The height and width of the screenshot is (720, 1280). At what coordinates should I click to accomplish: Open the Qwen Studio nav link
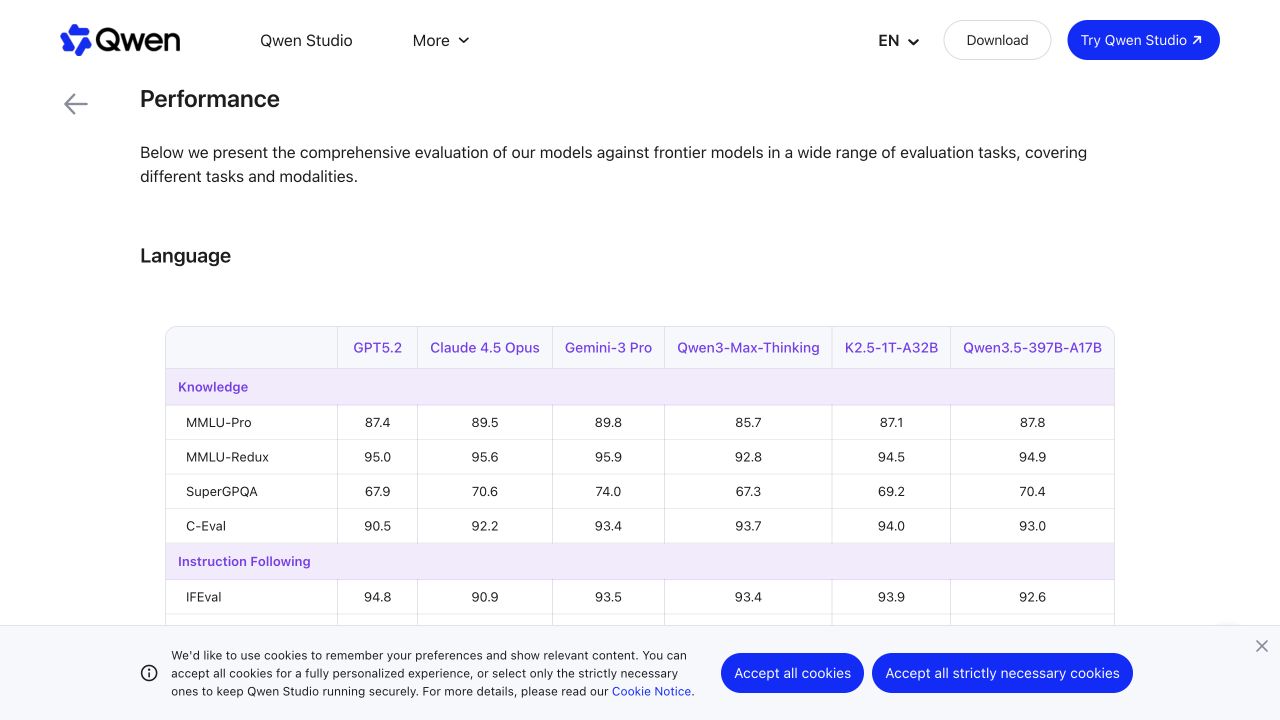[x=306, y=41]
